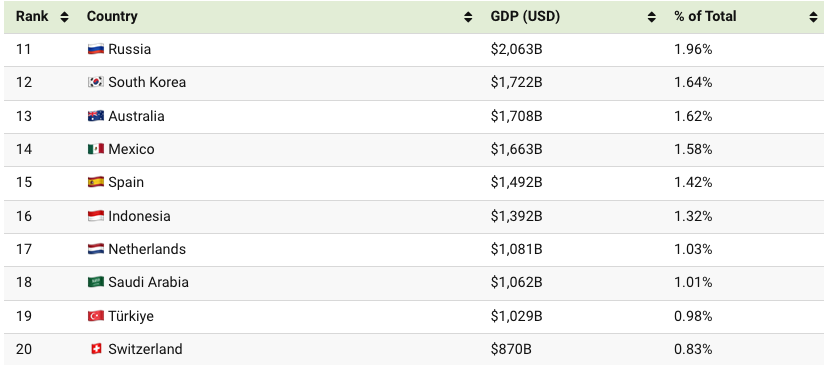This screenshot has height=365, width=832.
Task: Sort by % of Total arrows
Action: pyautogui.click(x=813, y=17)
